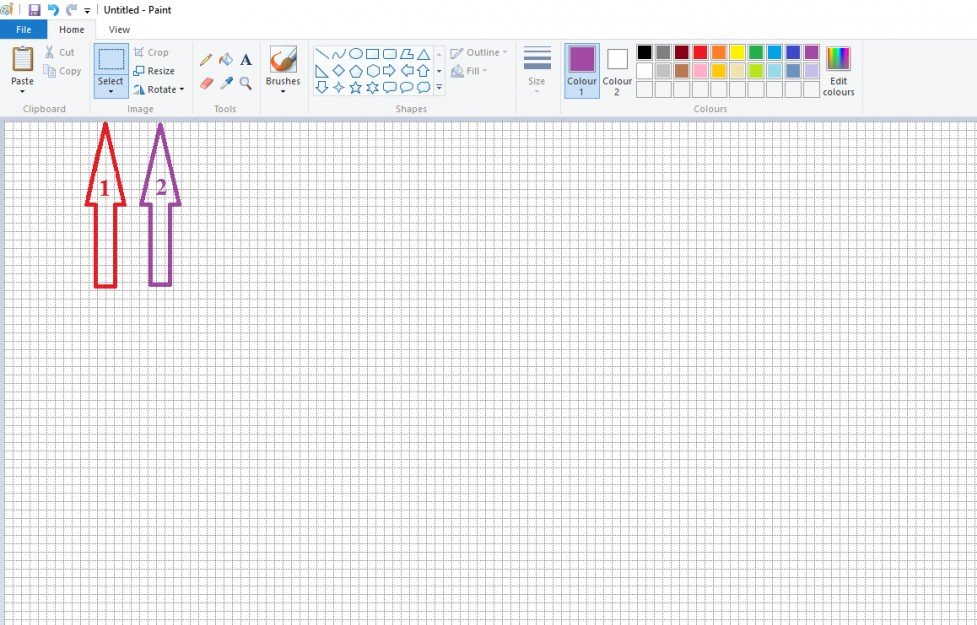Choose the Left arrow shape
977x625 pixels.
click(x=407, y=70)
